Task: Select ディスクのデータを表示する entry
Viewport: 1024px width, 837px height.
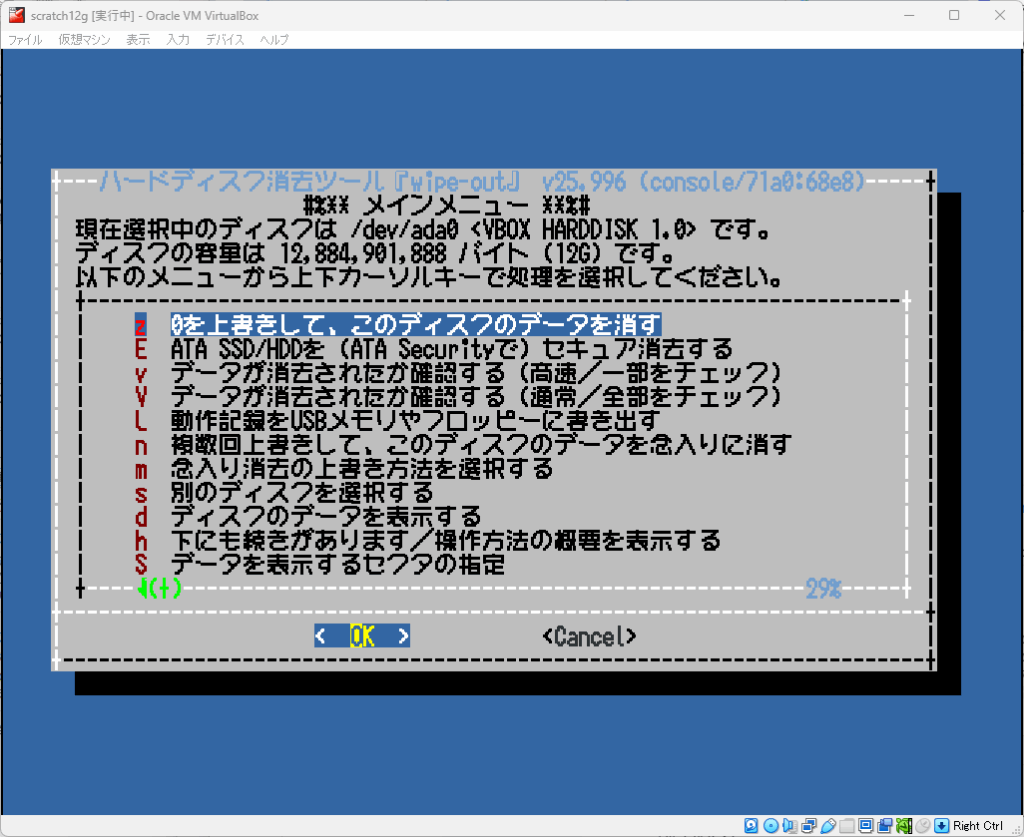Action: pyautogui.click(x=326, y=517)
